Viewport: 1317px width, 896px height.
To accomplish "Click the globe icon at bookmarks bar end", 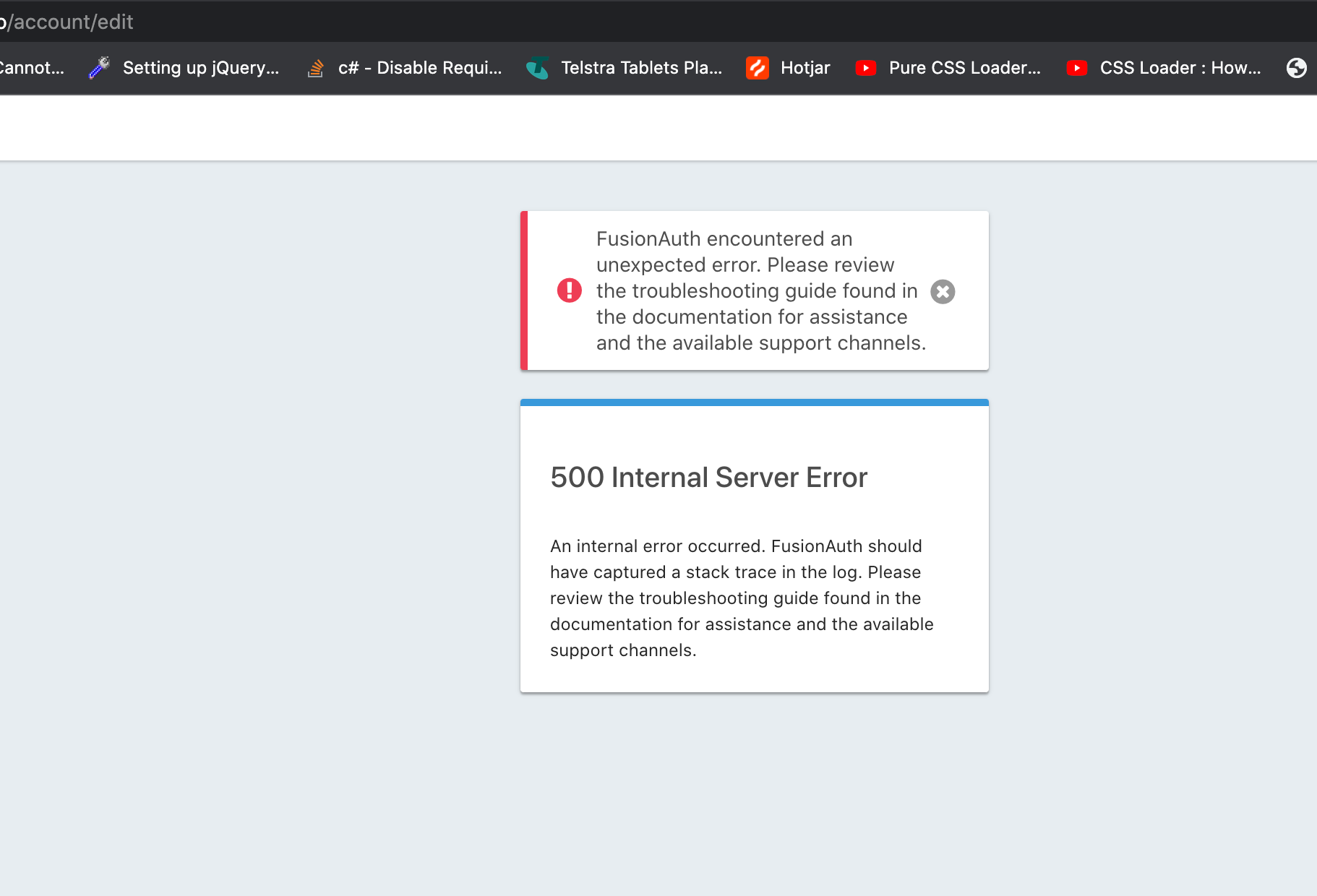I will (x=1297, y=68).
